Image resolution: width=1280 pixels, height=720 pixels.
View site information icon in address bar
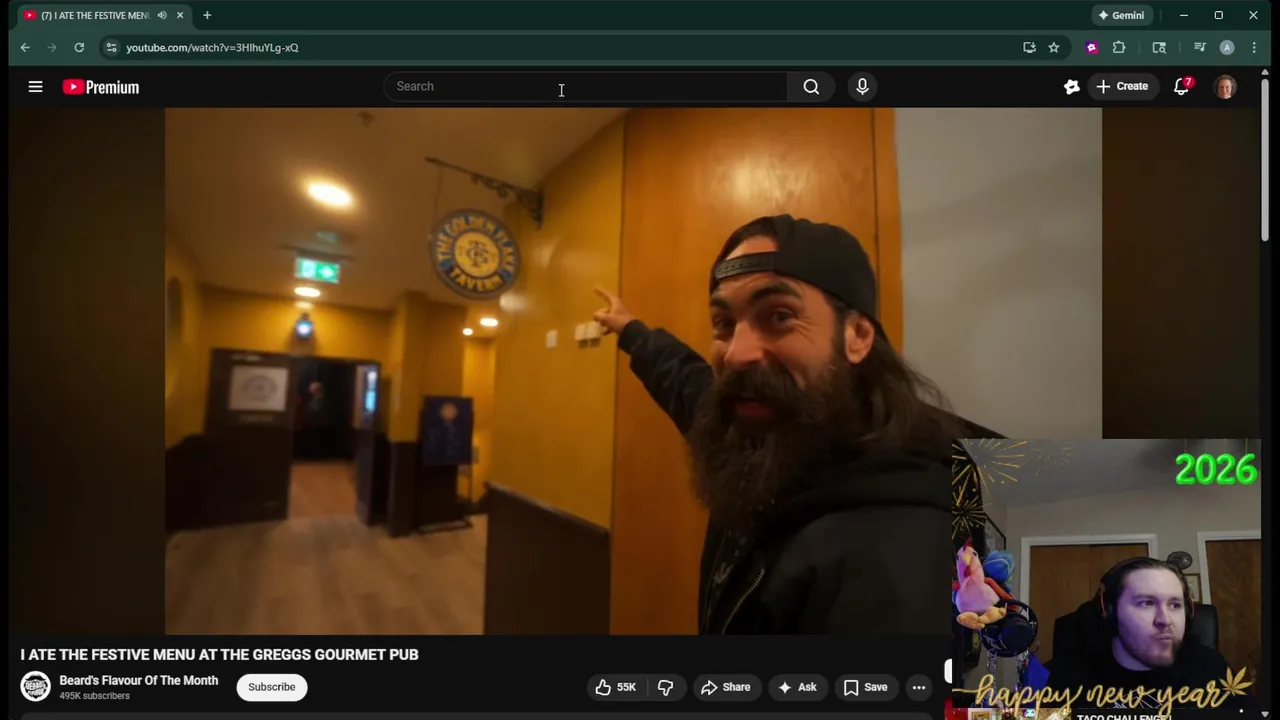(111, 47)
